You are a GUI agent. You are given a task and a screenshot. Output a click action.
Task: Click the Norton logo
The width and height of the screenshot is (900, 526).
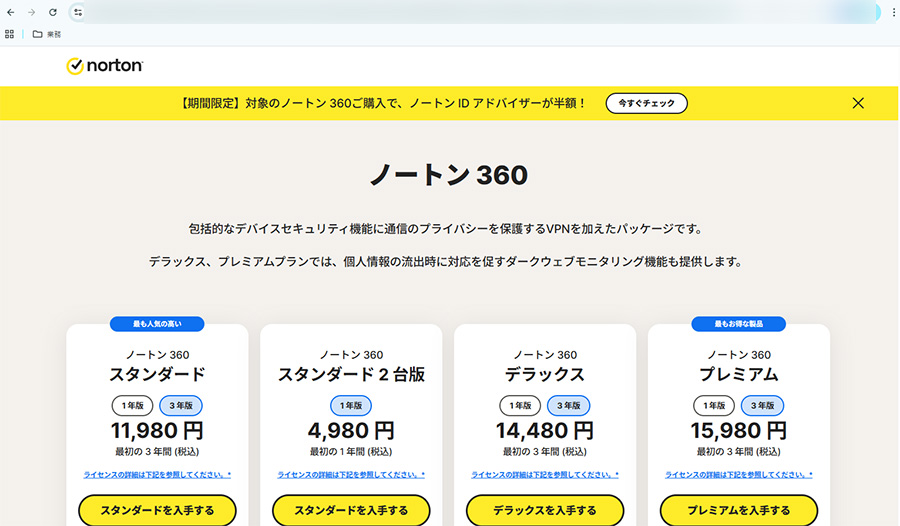105,66
